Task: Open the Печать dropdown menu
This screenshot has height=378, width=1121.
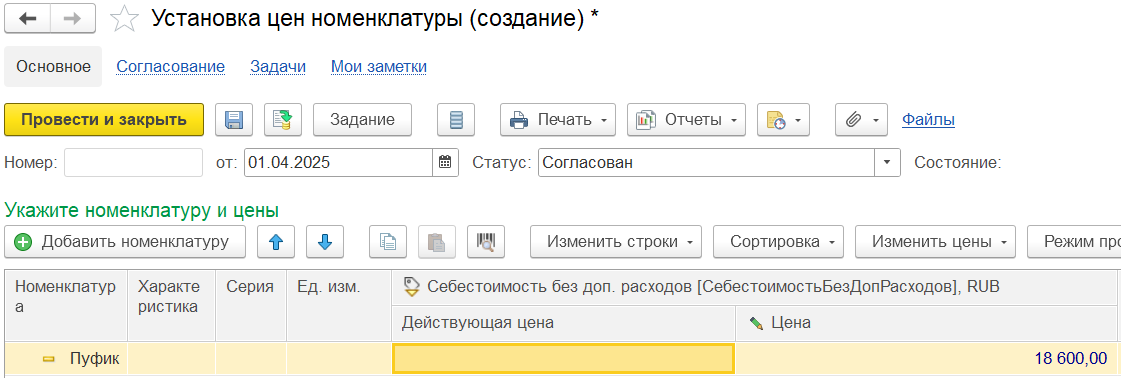Action: click(558, 120)
